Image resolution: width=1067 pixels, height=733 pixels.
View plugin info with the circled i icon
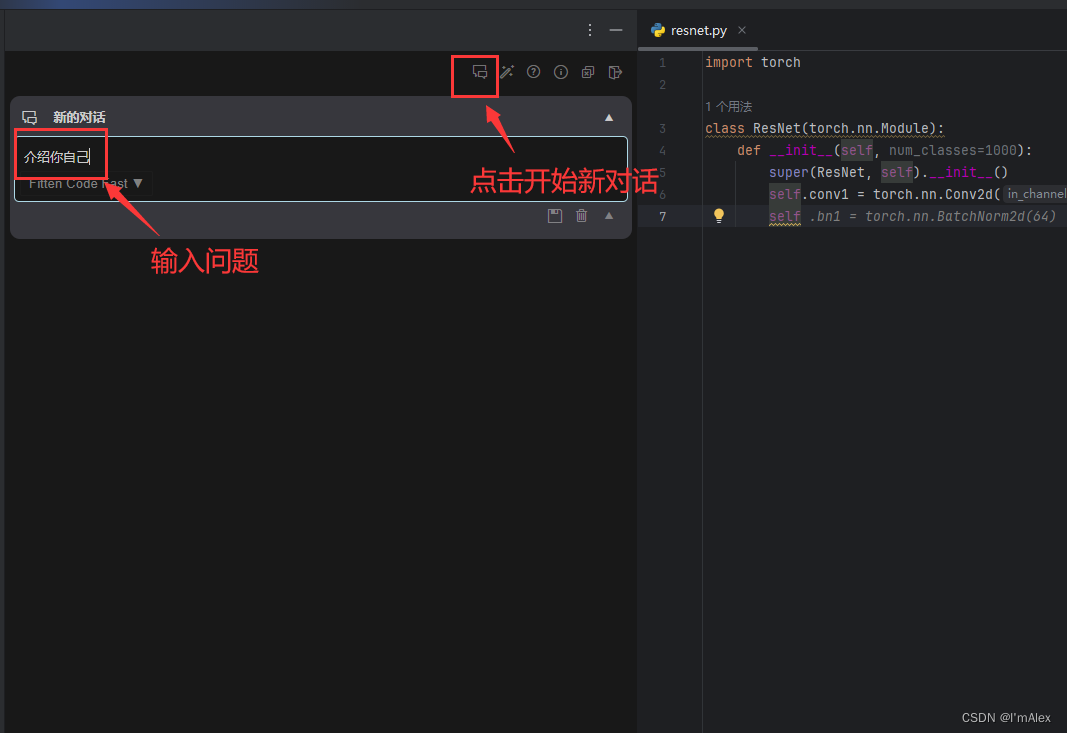tap(560, 72)
